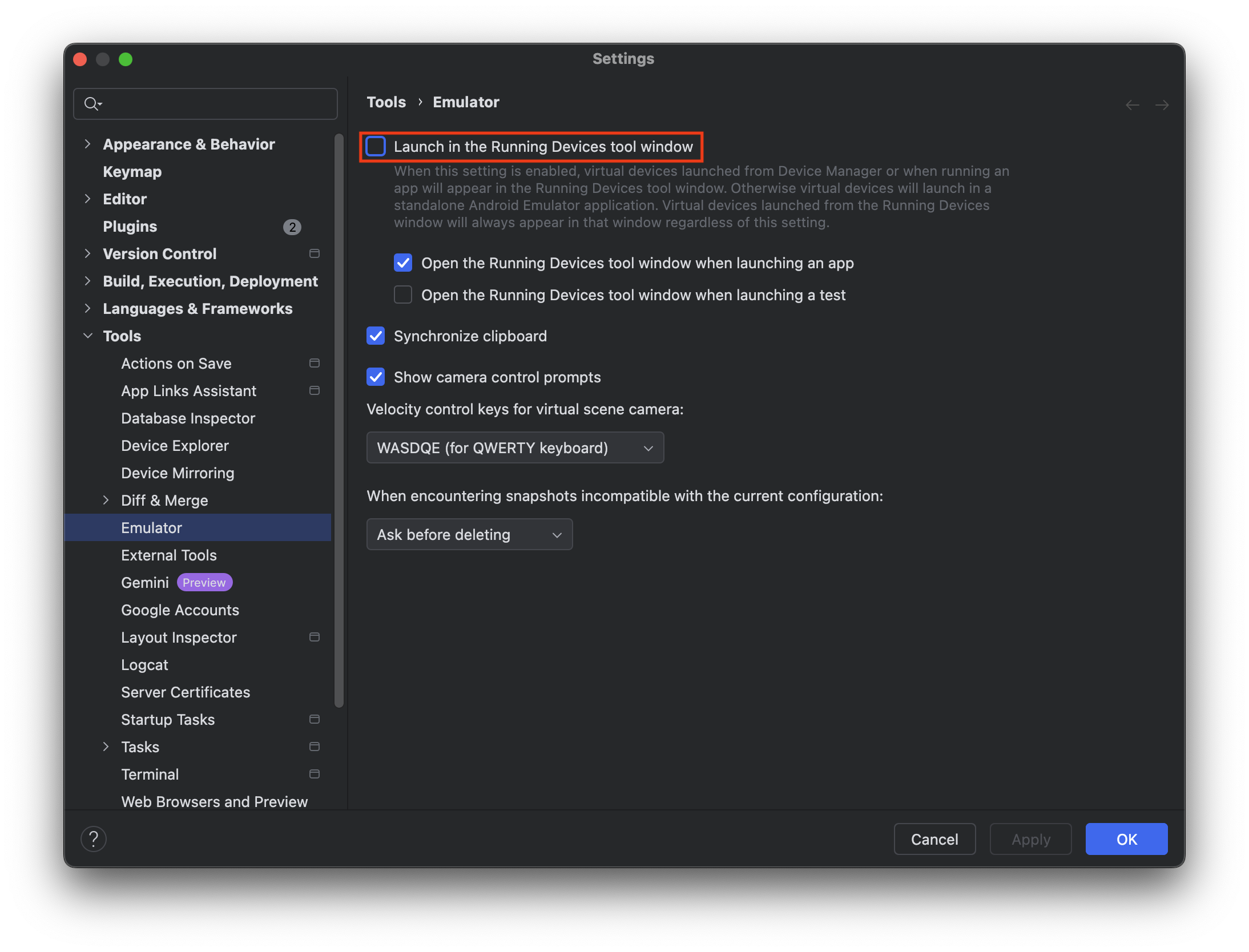Focus the settings search field
Viewport: 1249px width, 952px height.
coord(217,104)
